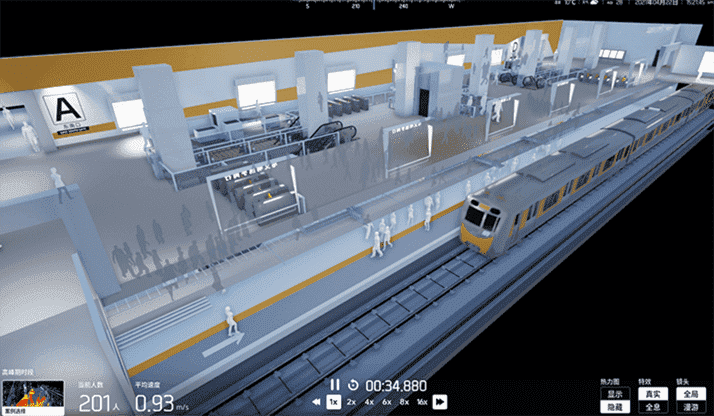This screenshot has width=714, height=416.
Task: Switch effect to 全息 hologram mode
Action: (650, 407)
